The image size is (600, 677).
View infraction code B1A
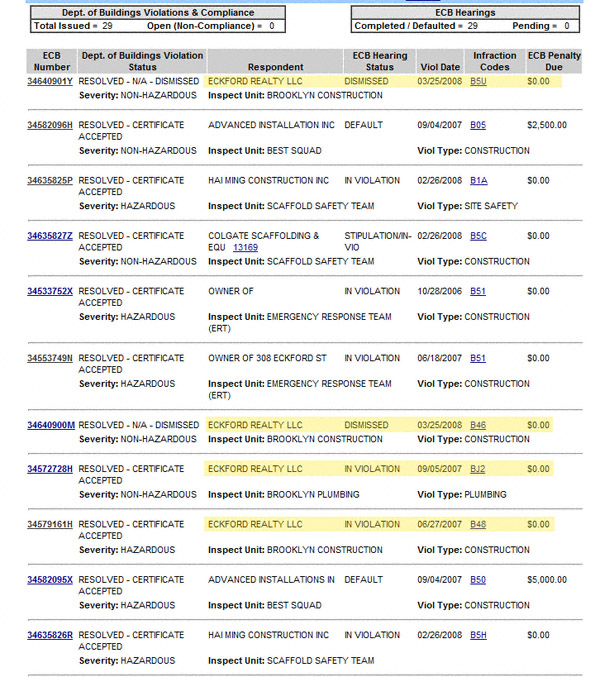[478, 181]
